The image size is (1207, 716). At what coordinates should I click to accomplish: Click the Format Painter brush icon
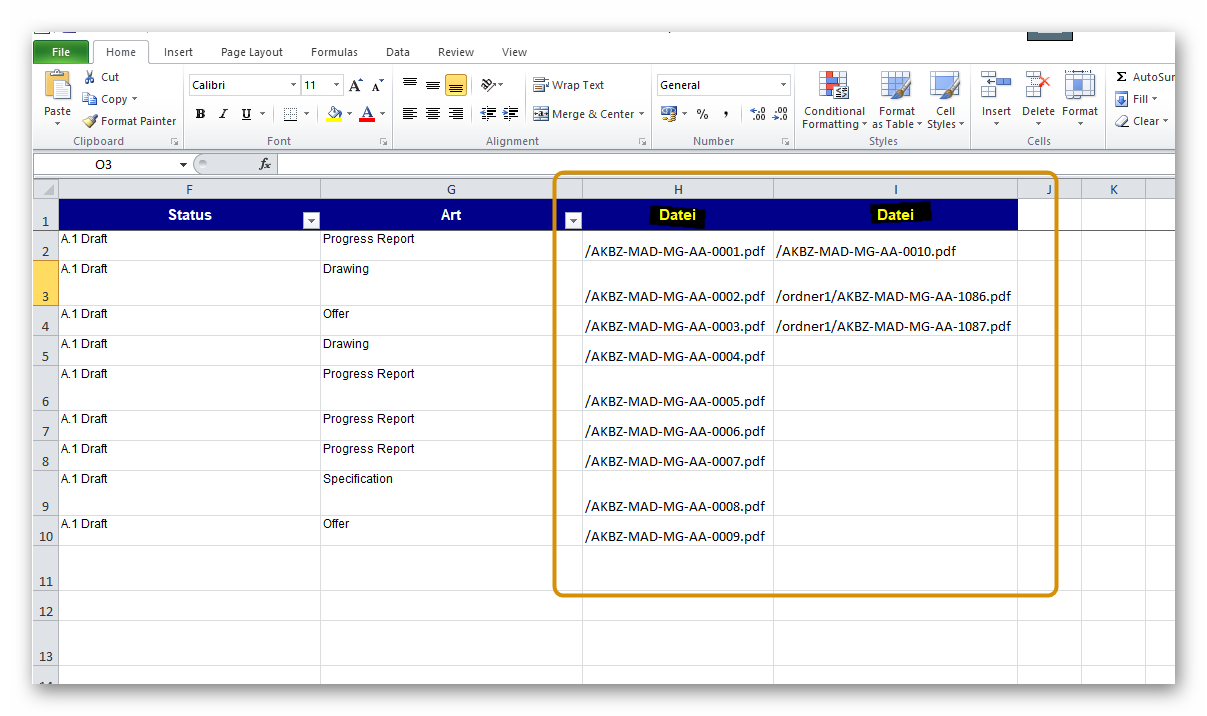[90, 121]
